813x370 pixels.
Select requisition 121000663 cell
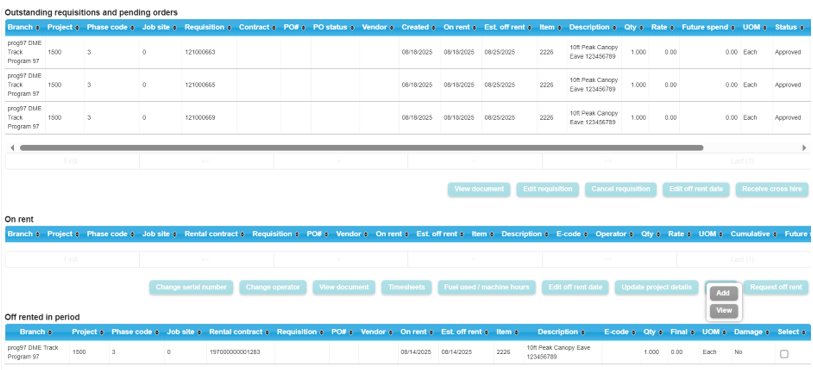coord(208,52)
